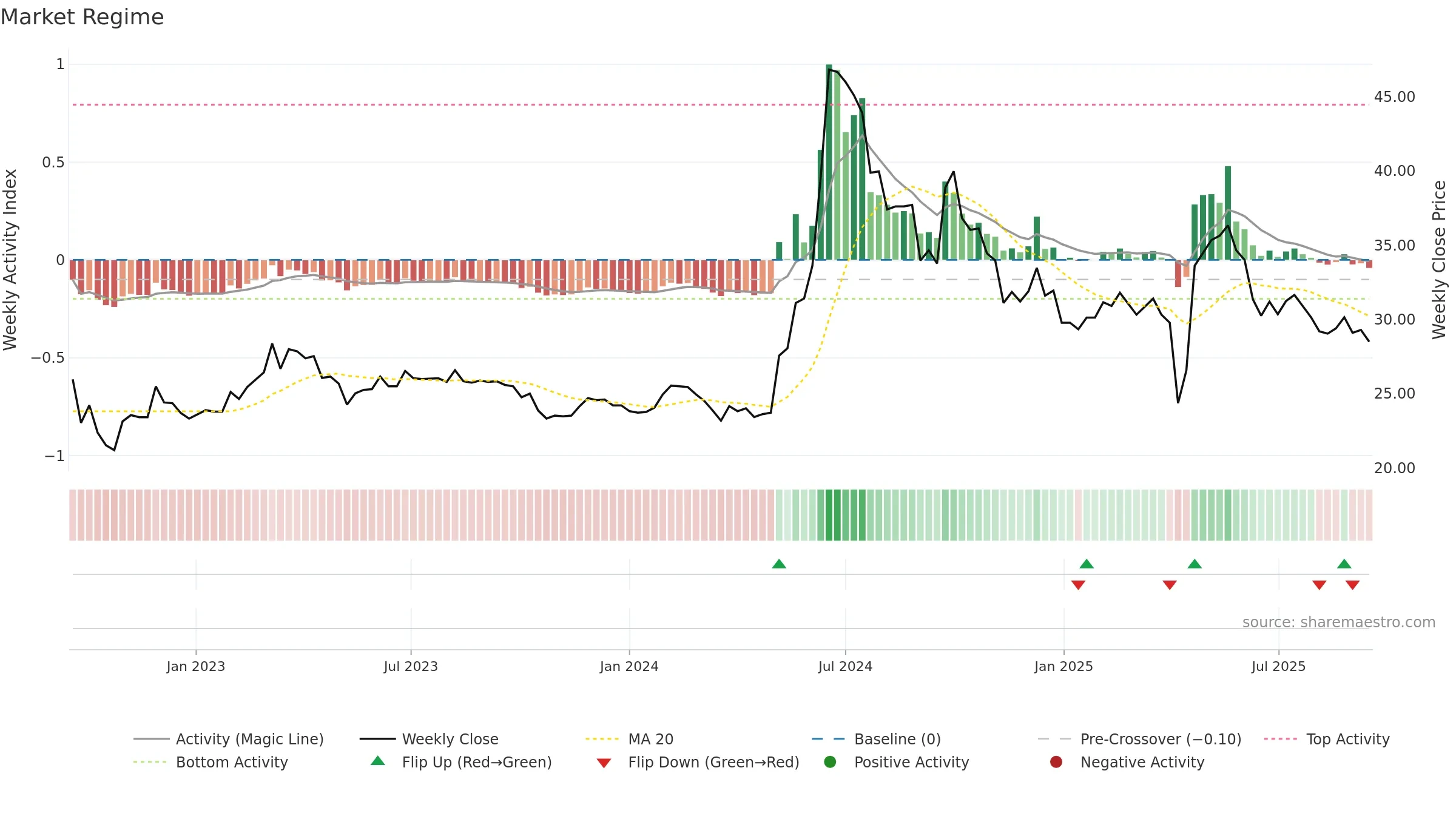Click the 0.5 activity index tick label
Image resolution: width=1456 pixels, height=819 pixels.
[x=53, y=162]
